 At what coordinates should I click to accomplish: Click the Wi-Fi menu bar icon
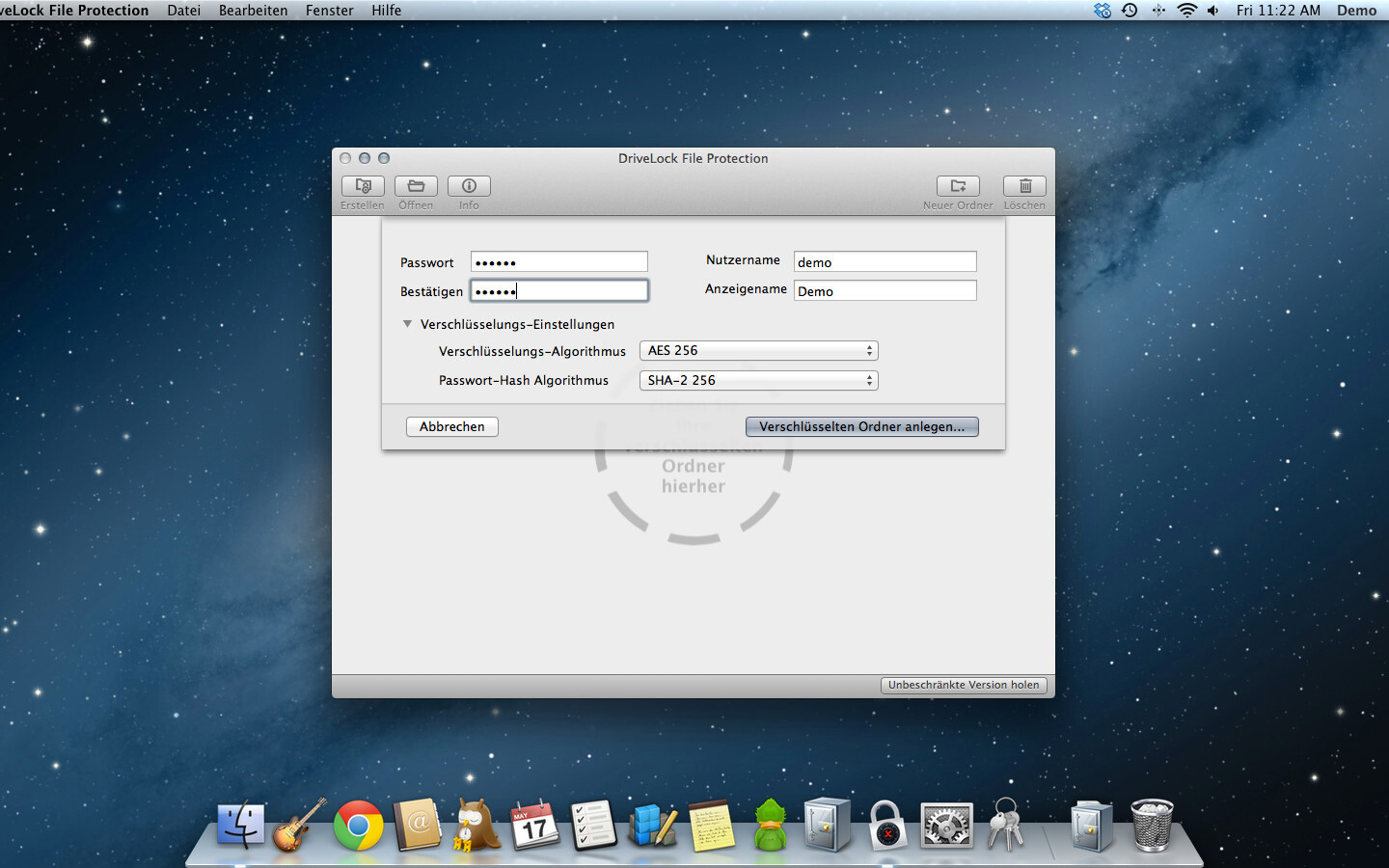tap(1187, 10)
